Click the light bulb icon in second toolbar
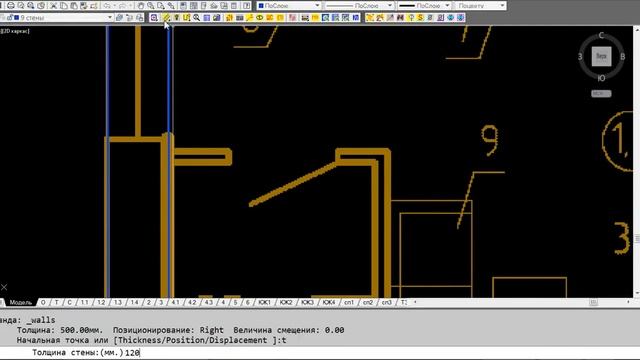 pyautogui.click(x=177, y=18)
